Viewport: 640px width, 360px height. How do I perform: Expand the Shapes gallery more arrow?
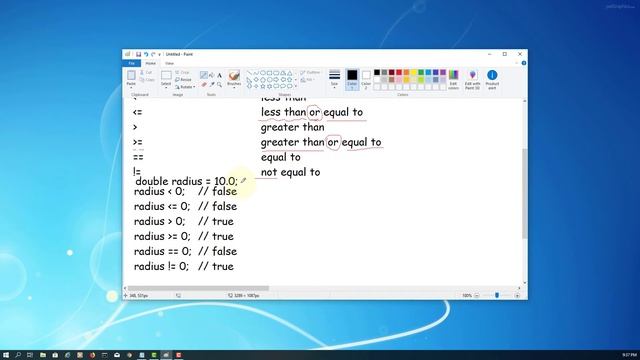click(296, 86)
